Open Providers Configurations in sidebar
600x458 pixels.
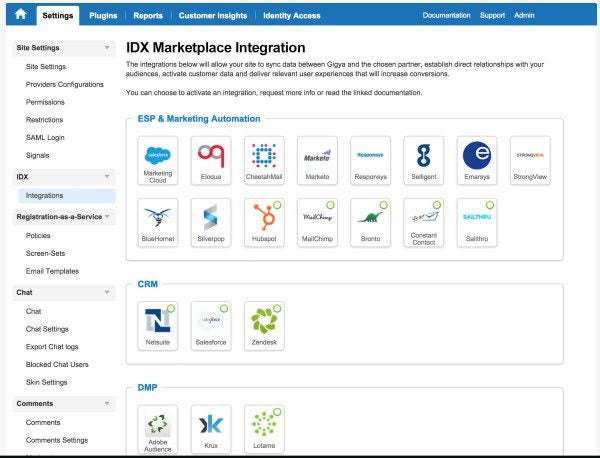64,84
